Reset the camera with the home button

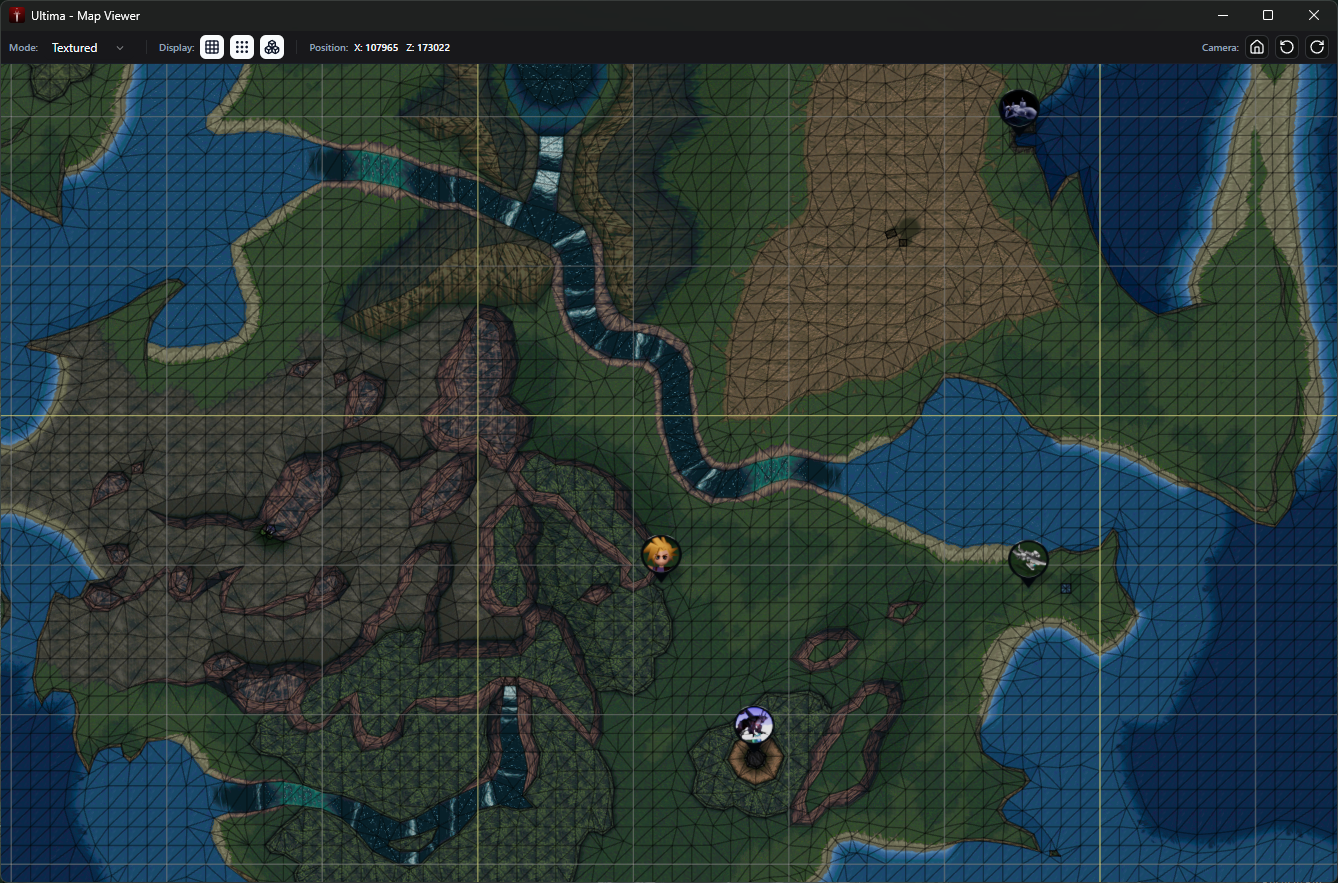click(x=1257, y=47)
